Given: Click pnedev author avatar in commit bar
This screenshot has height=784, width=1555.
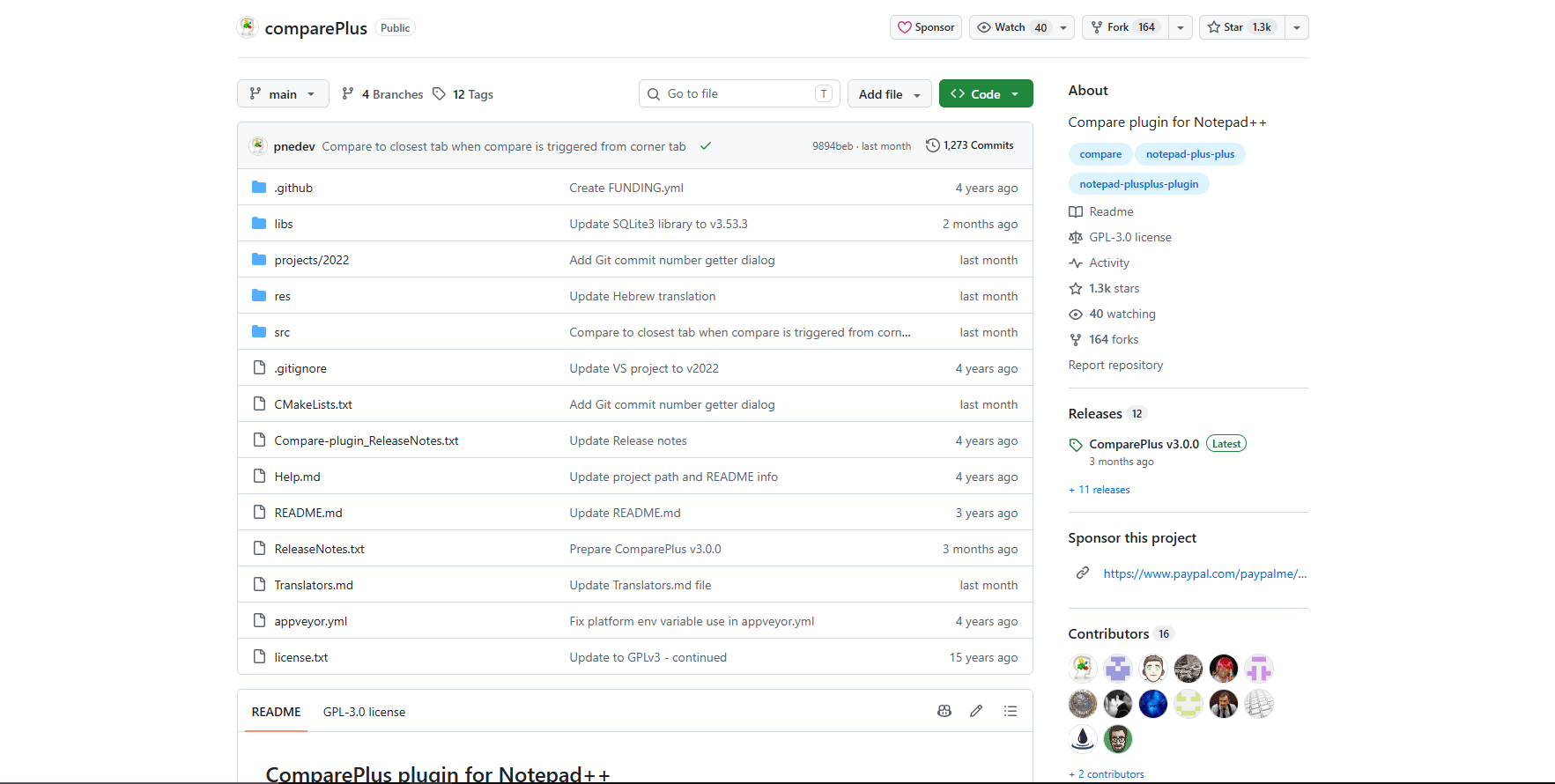Looking at the screenshot, I should click(x=258, y=145).
